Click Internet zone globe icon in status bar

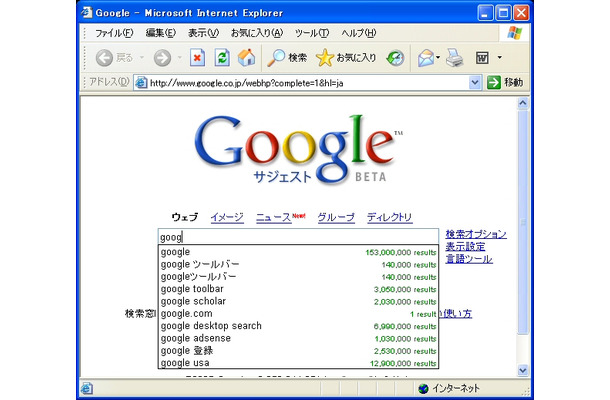tap(423, 388)
